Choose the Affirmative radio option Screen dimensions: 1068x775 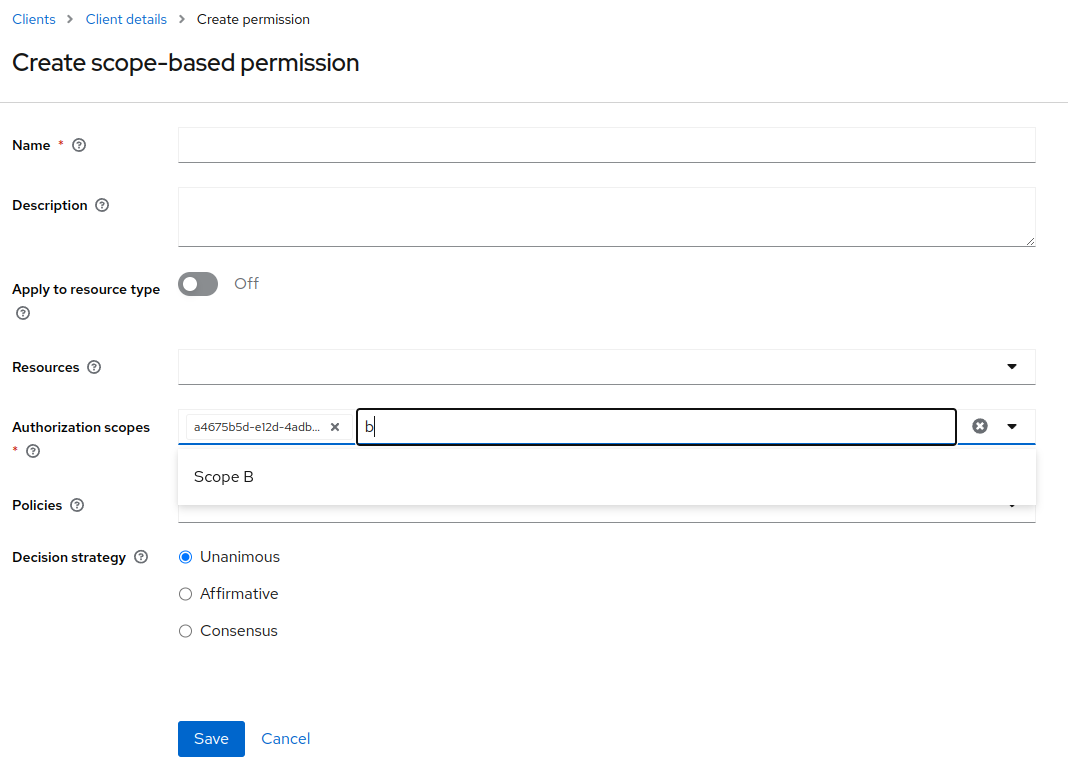pos(185,594)
